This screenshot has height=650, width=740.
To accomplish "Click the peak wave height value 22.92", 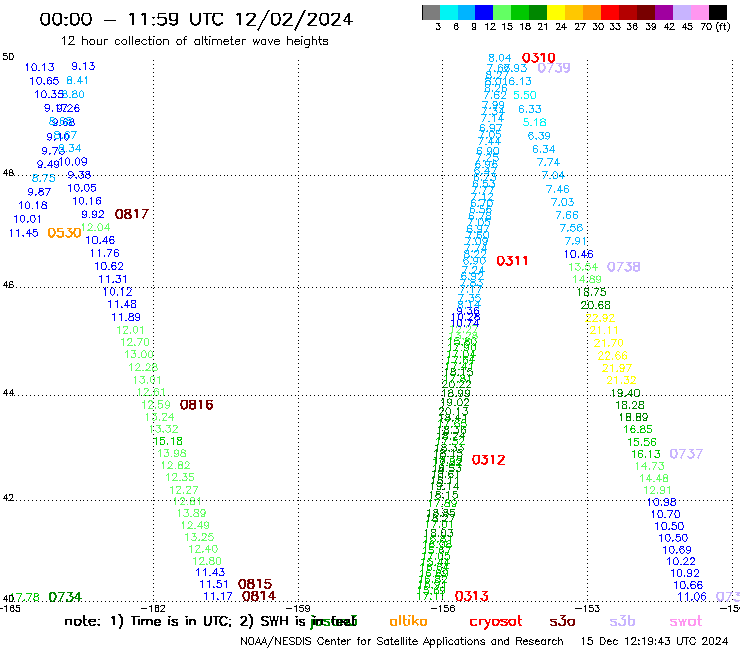I will click(600, 318).
